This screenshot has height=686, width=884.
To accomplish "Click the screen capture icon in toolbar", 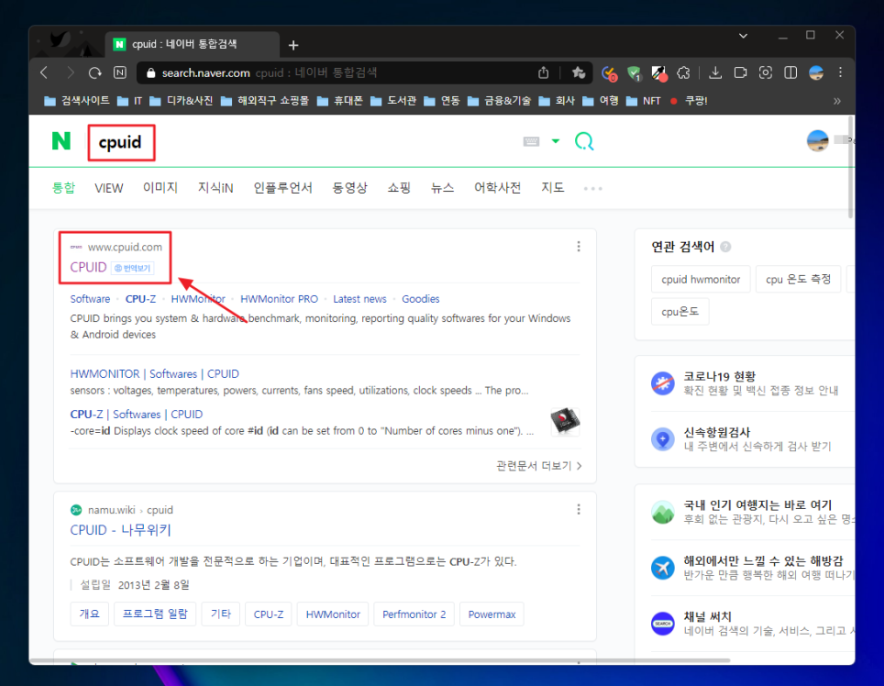I will [765, 73].
